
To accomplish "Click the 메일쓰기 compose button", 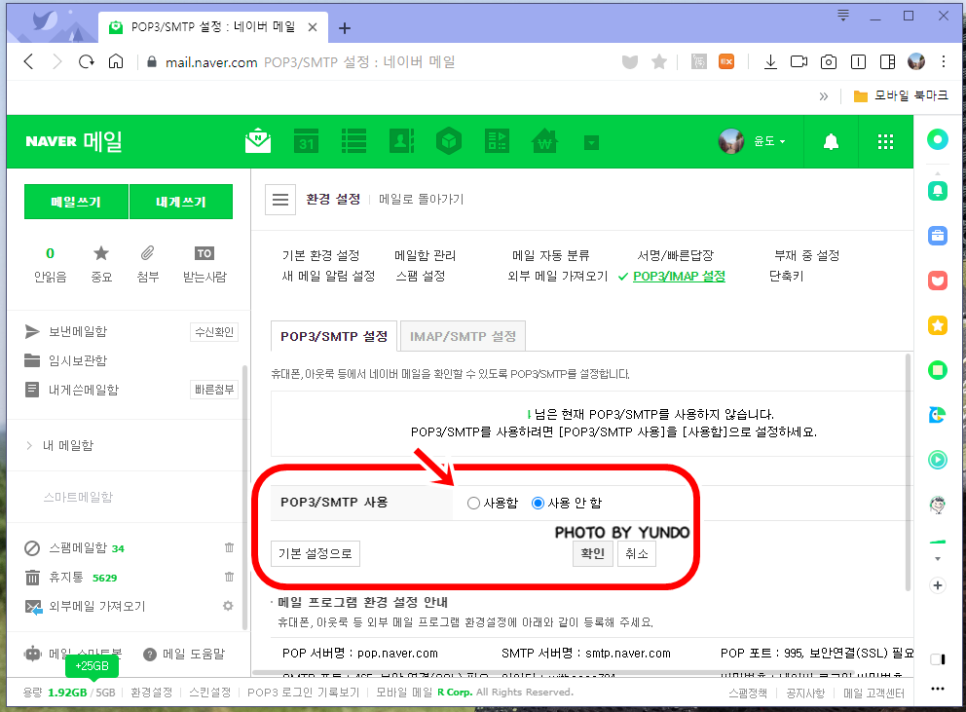I will coord(76,201).
